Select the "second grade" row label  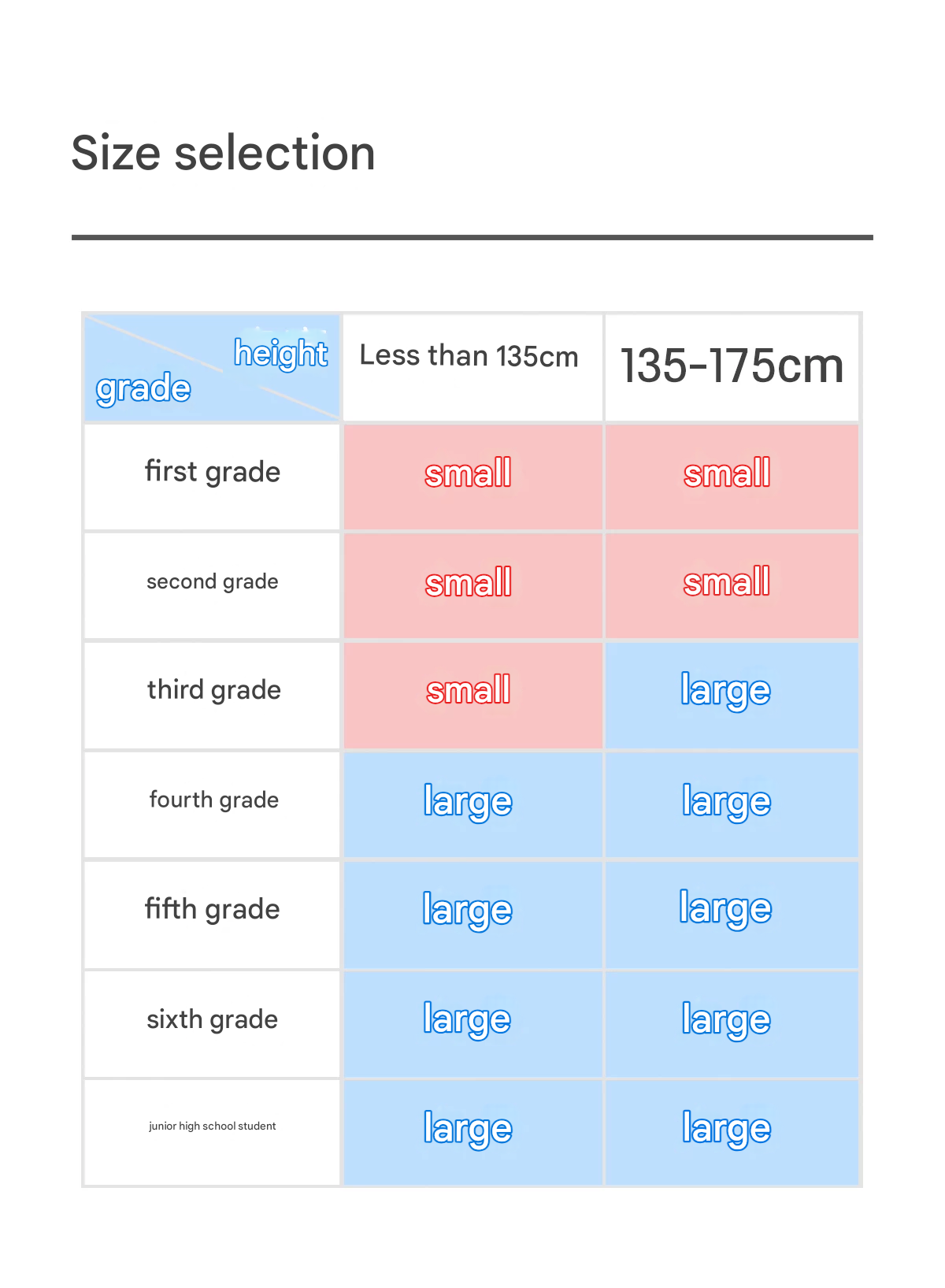click(x=213, y=582)
